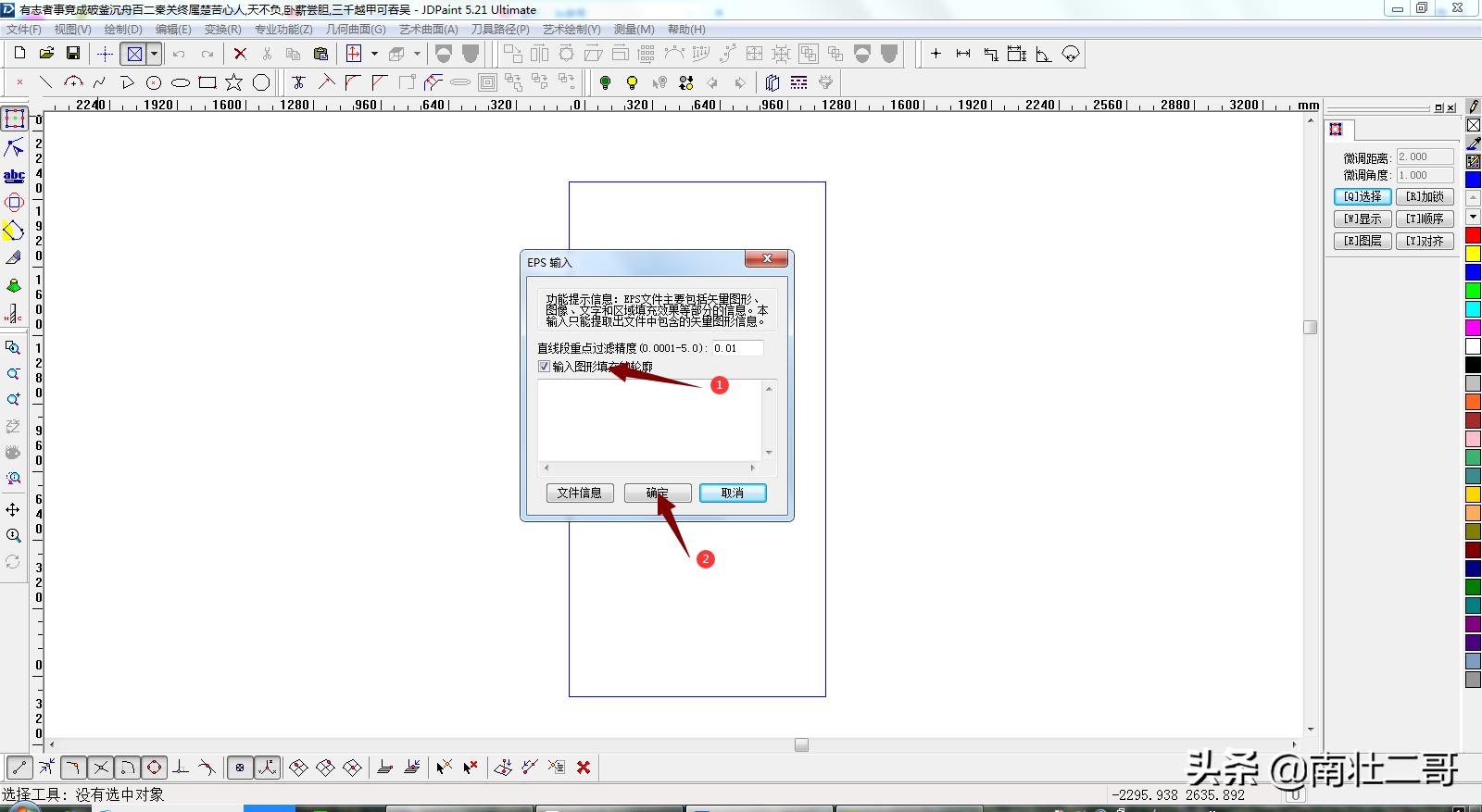Create a new file with the blank page icon
The image size is (1482, 812).
pyautogui.click(x=19, y=54)
